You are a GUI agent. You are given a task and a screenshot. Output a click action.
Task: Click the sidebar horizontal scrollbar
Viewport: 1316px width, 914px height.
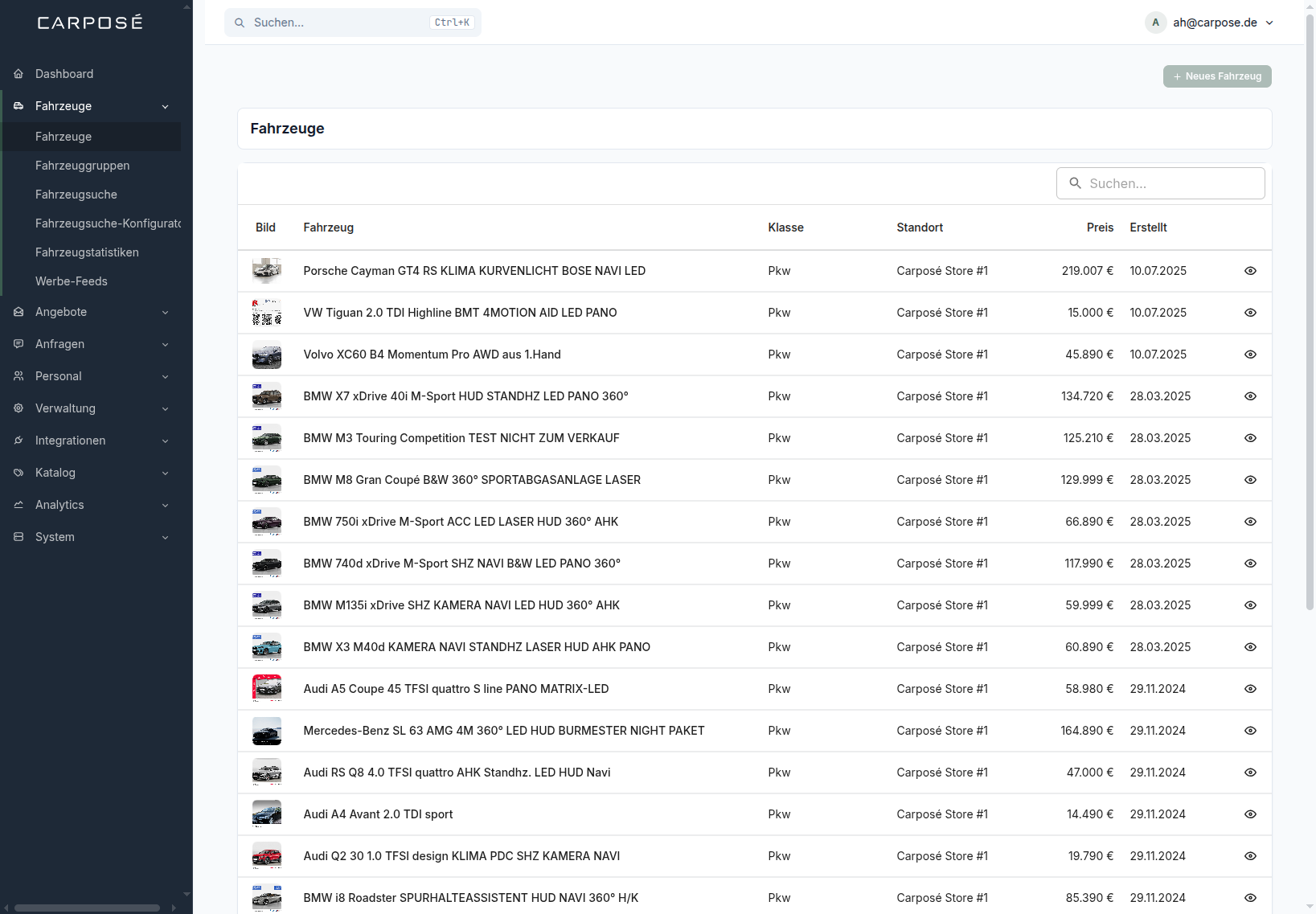click(87, 908)
